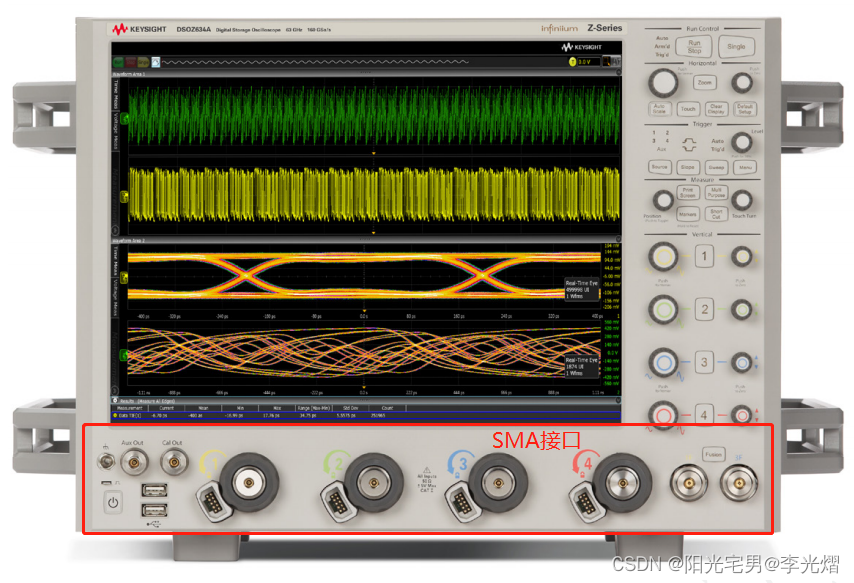Screen dimensions: 854x583
Task: Click channel 3 vertical position knob
Action: 742,363
